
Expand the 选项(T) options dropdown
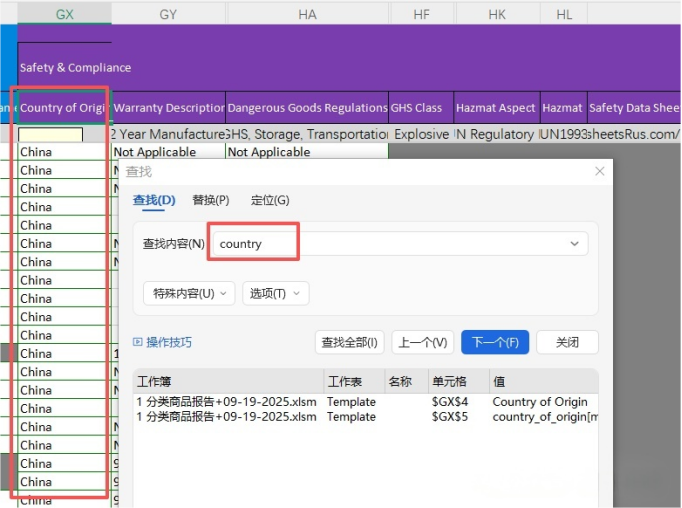point(274,293)
